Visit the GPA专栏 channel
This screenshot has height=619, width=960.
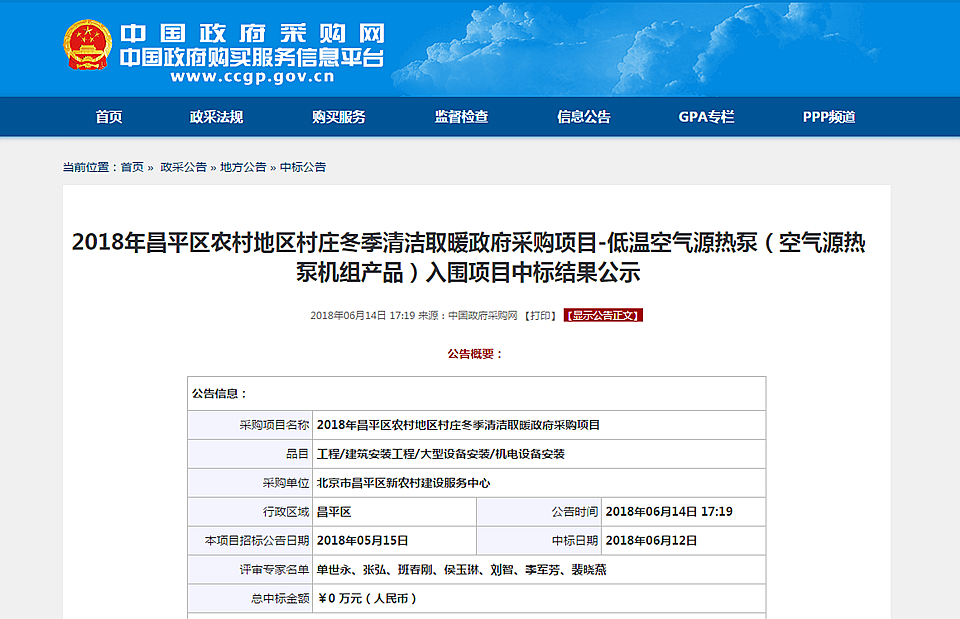[x=704, y=116]
